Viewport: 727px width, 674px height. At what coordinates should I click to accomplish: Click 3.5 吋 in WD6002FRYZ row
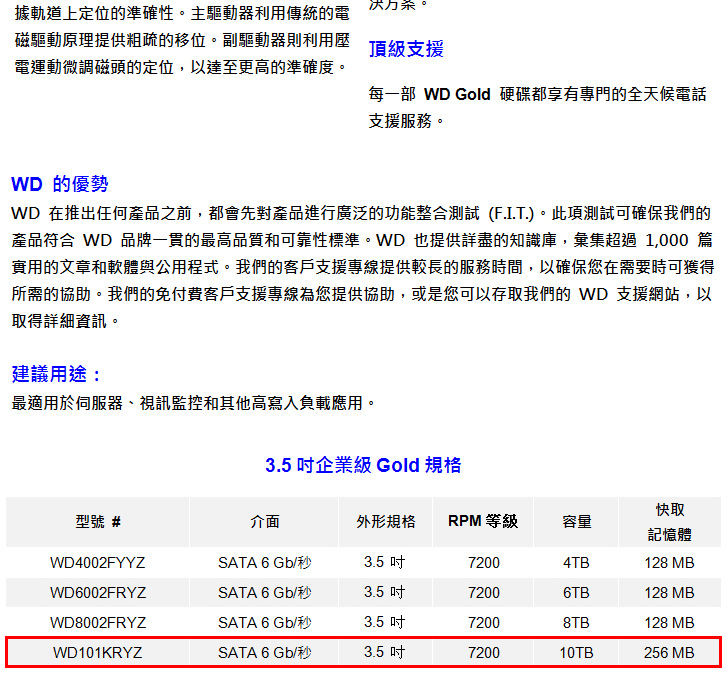(384, 592)
